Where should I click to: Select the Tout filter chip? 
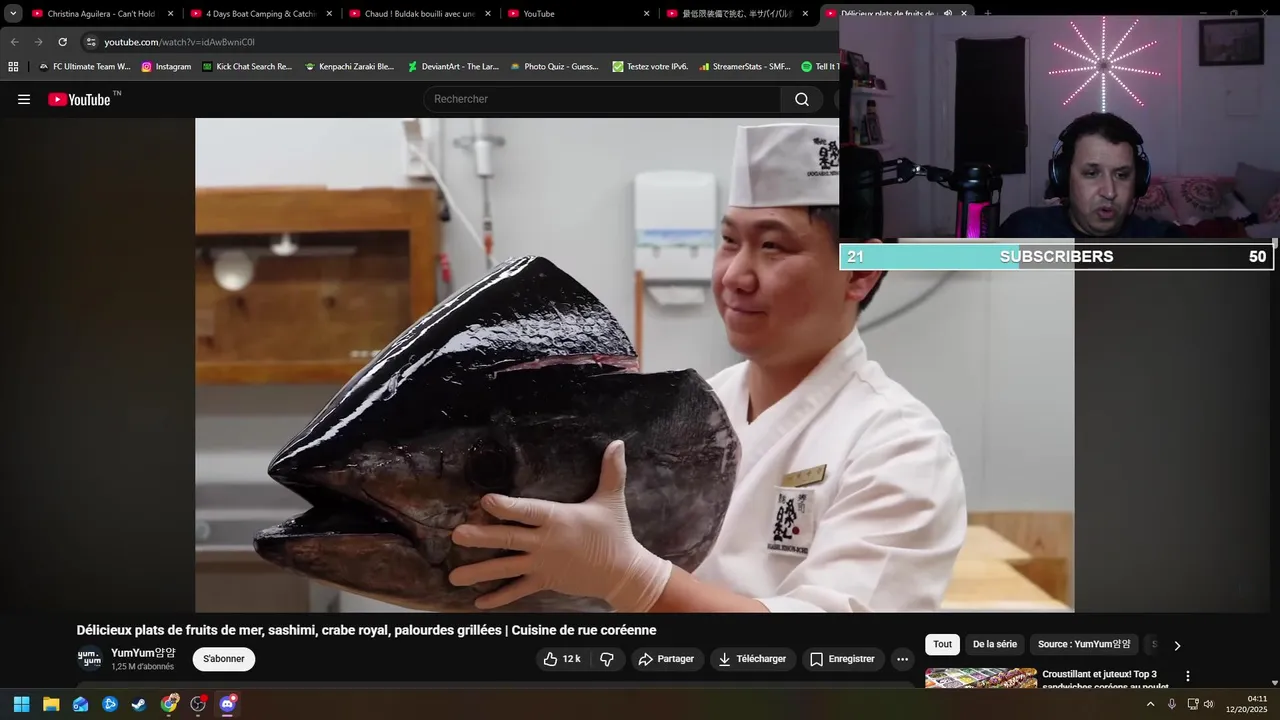(x=943, y=645)
